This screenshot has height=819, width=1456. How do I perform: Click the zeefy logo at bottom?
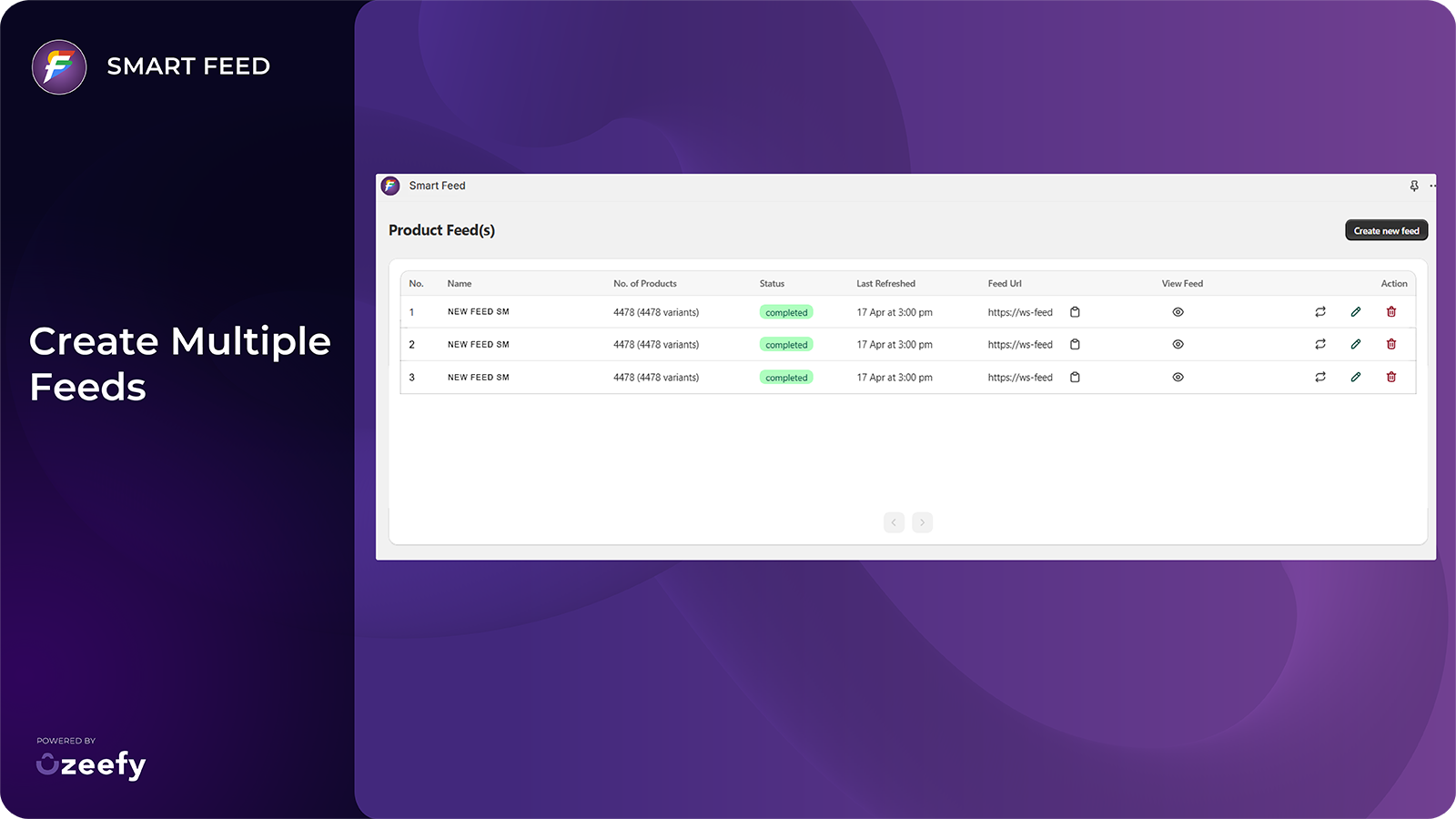pos(91,764)
